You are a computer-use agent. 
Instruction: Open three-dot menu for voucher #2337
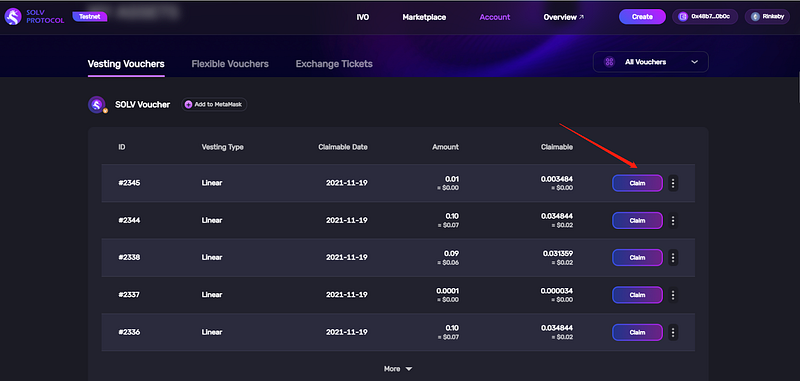coord(673,295)
